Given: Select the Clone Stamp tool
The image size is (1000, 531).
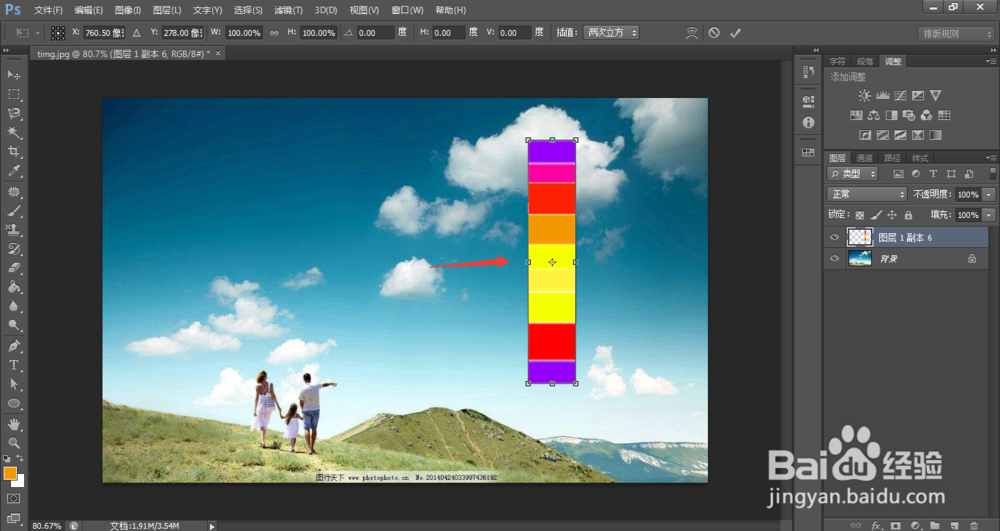Looking at the screenshot, I should pyautogui.click(x=13, y=229).
